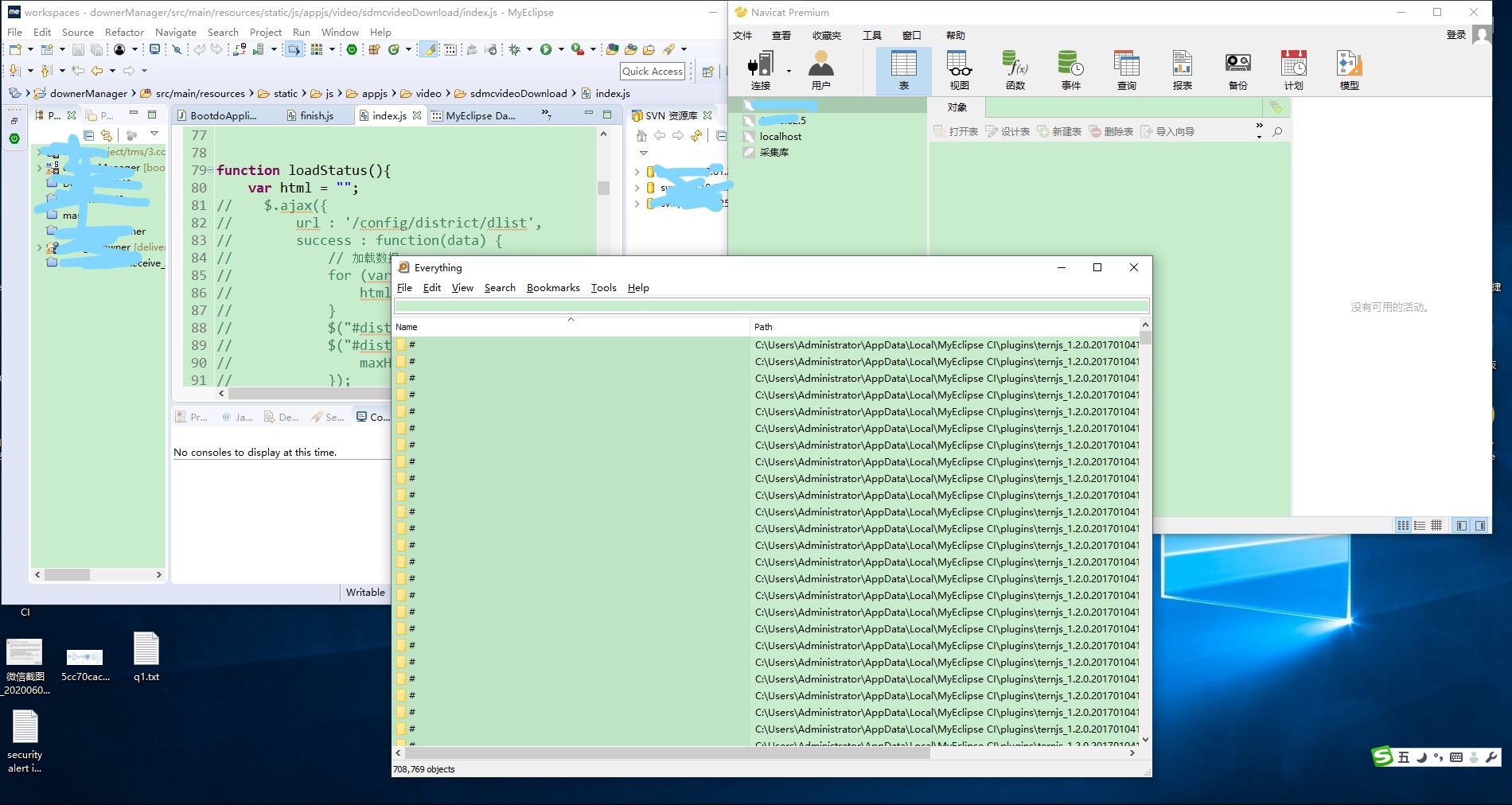This screenshot has height=805, width=1512.
Task: Click the Everything vertical scrollbar down arrow
Action: [1145, 740]
